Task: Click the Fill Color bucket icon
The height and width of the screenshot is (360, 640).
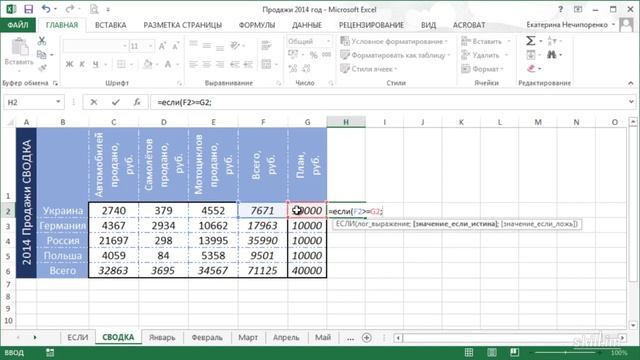Action: [147, 64]
